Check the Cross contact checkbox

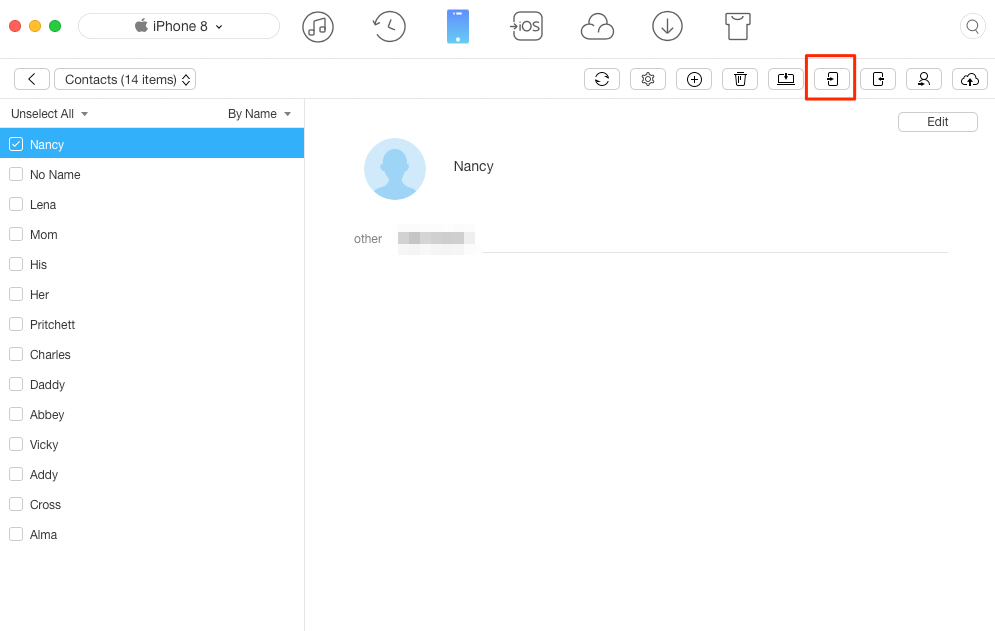pos(16,504)
